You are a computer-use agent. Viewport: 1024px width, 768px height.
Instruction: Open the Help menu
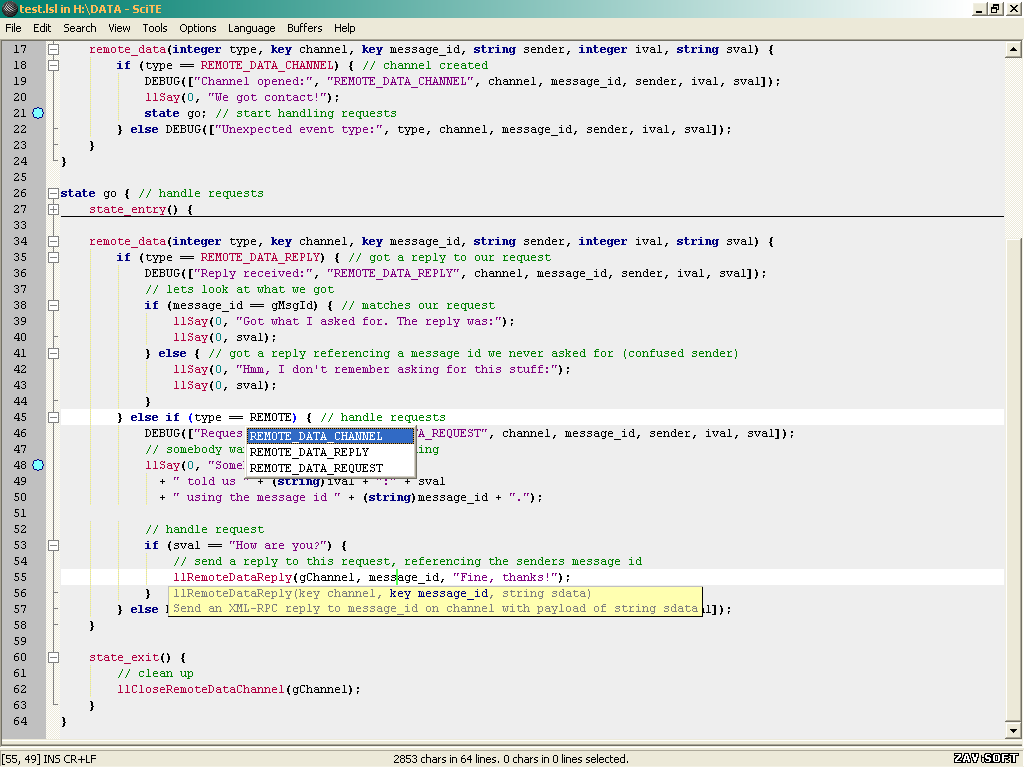(344, 28)
